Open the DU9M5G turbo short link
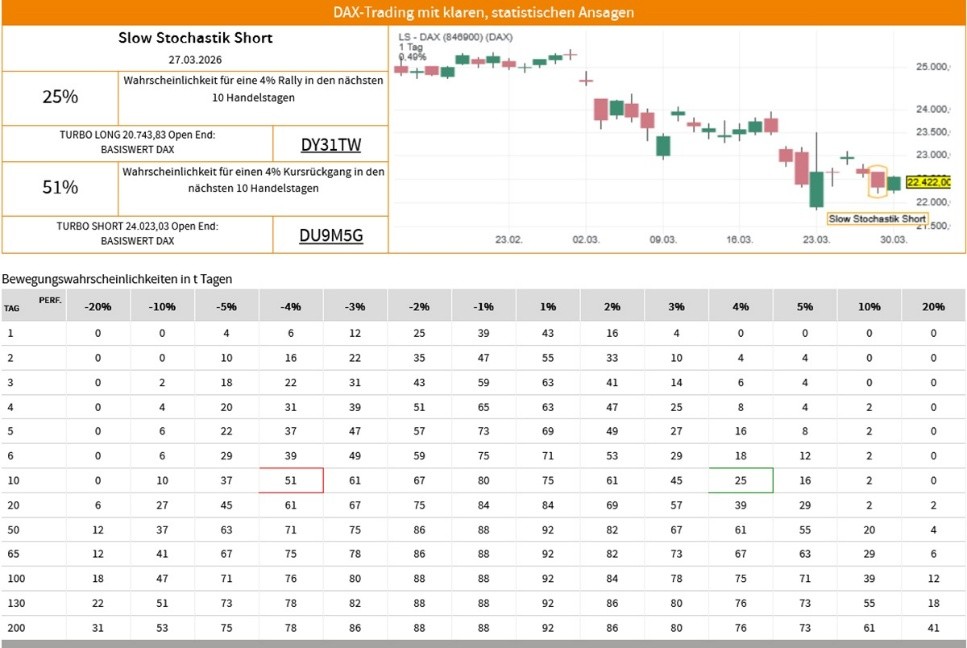The image size is (967, 648). pos(329,235)
